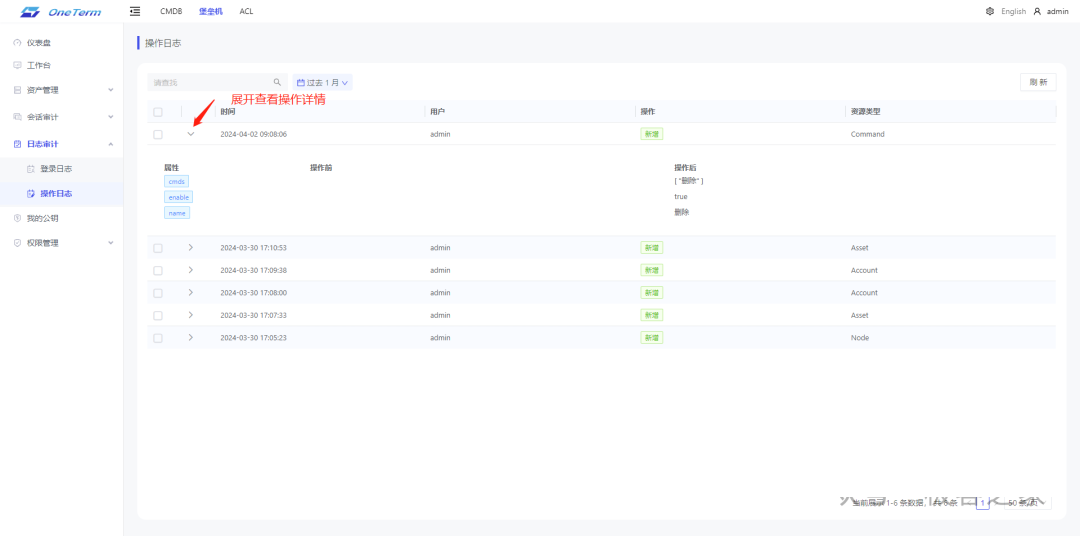Click the 登录日志 calendar icon
Screen dimensions: 1080x536
pyautogui.click(x=30, y=169)
